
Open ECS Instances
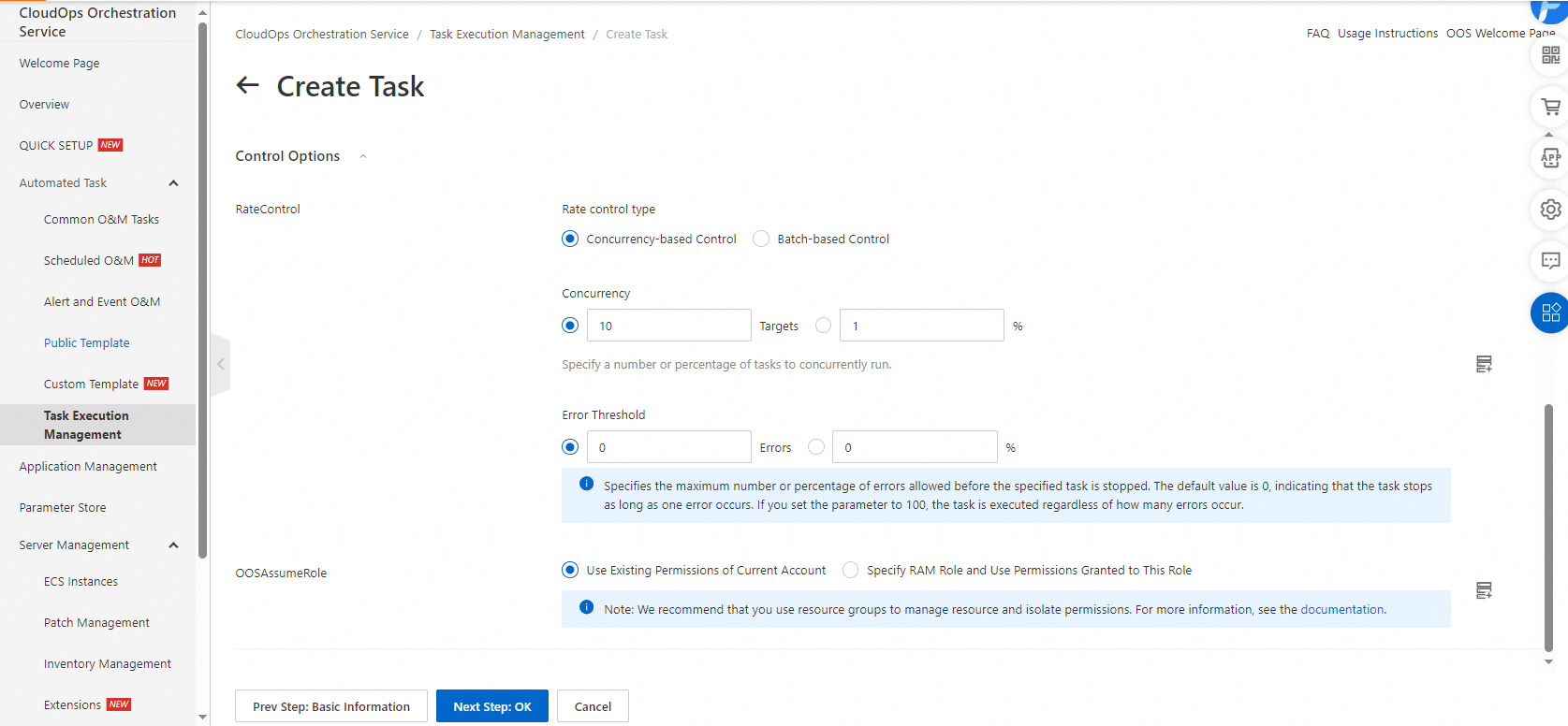81,582
